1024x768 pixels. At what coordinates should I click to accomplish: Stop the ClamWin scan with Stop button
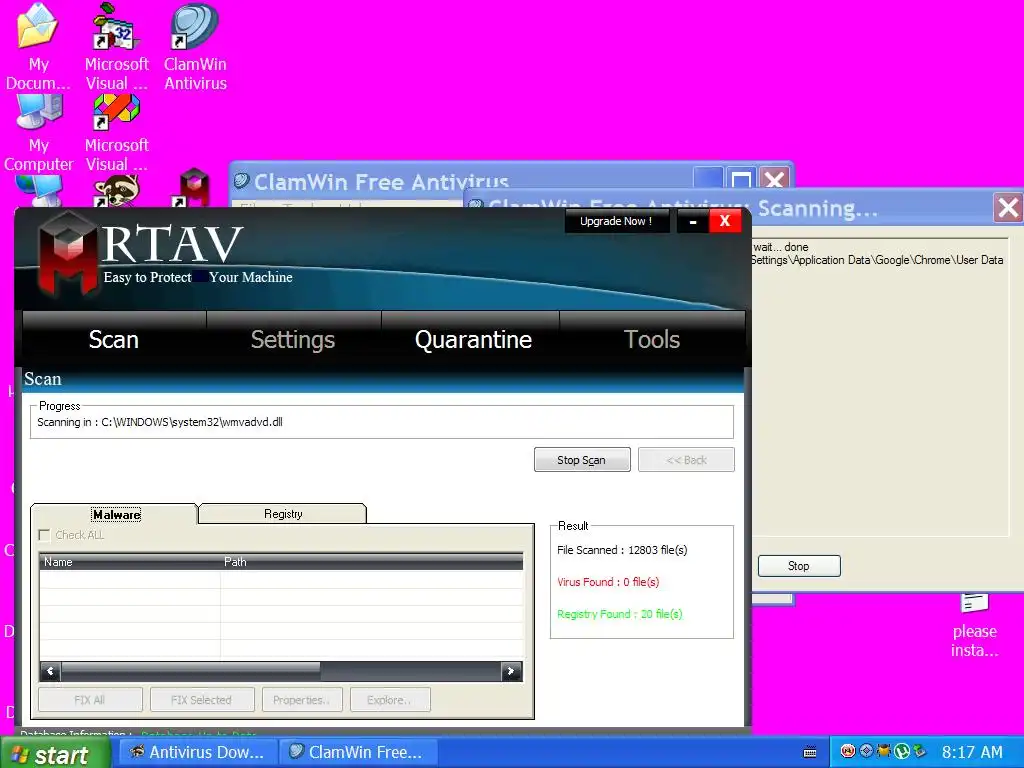tap(799, 566)
